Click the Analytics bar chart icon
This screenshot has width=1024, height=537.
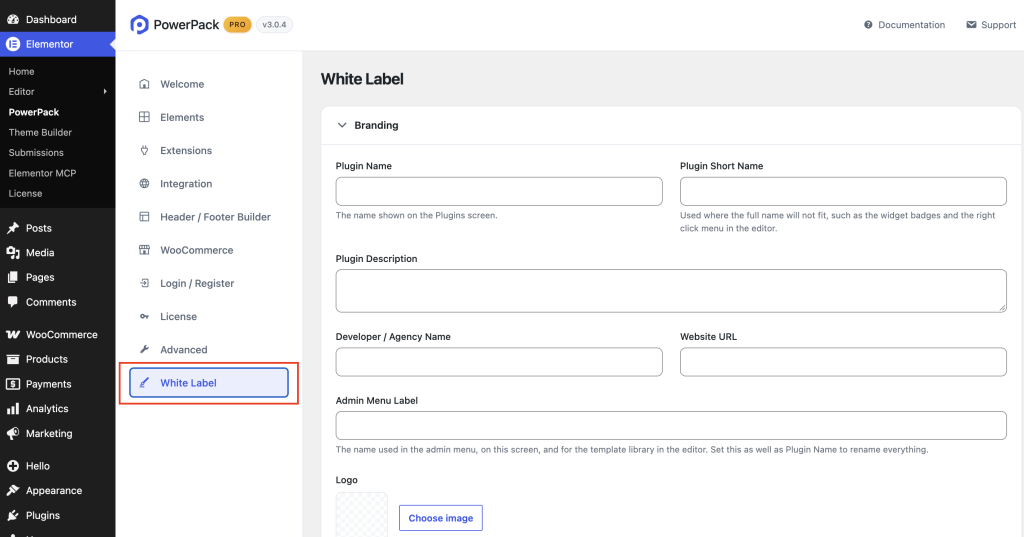coord(12,409)
